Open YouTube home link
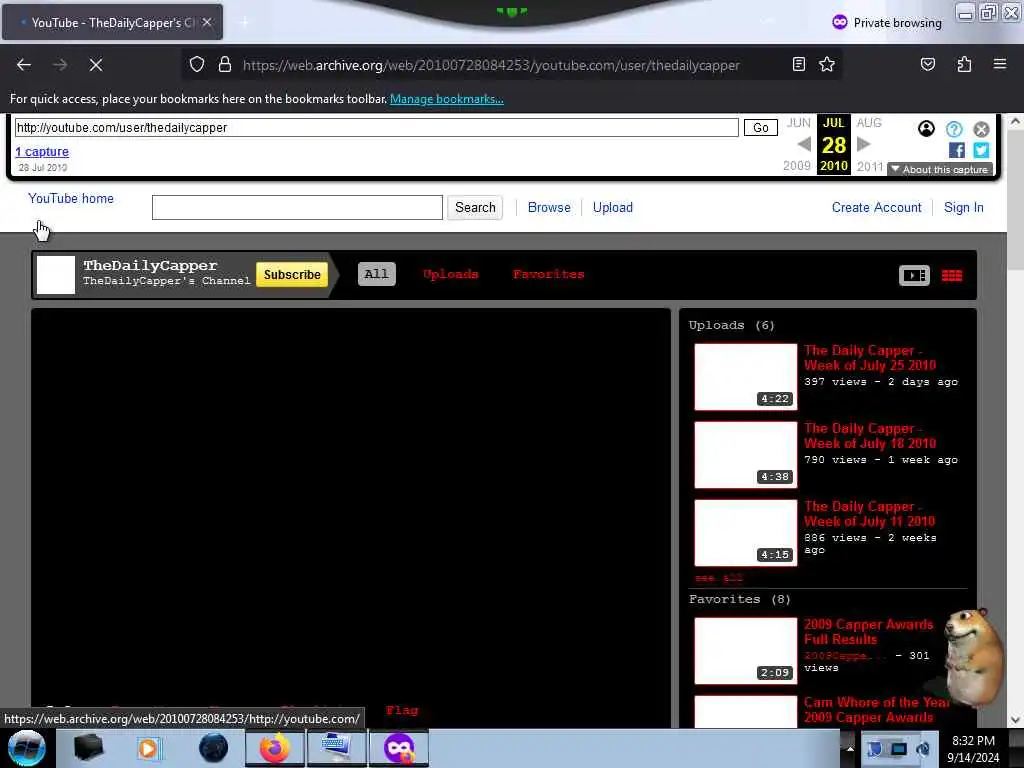The height and width of the screenshot is (768, 1024). coord(71,199)
